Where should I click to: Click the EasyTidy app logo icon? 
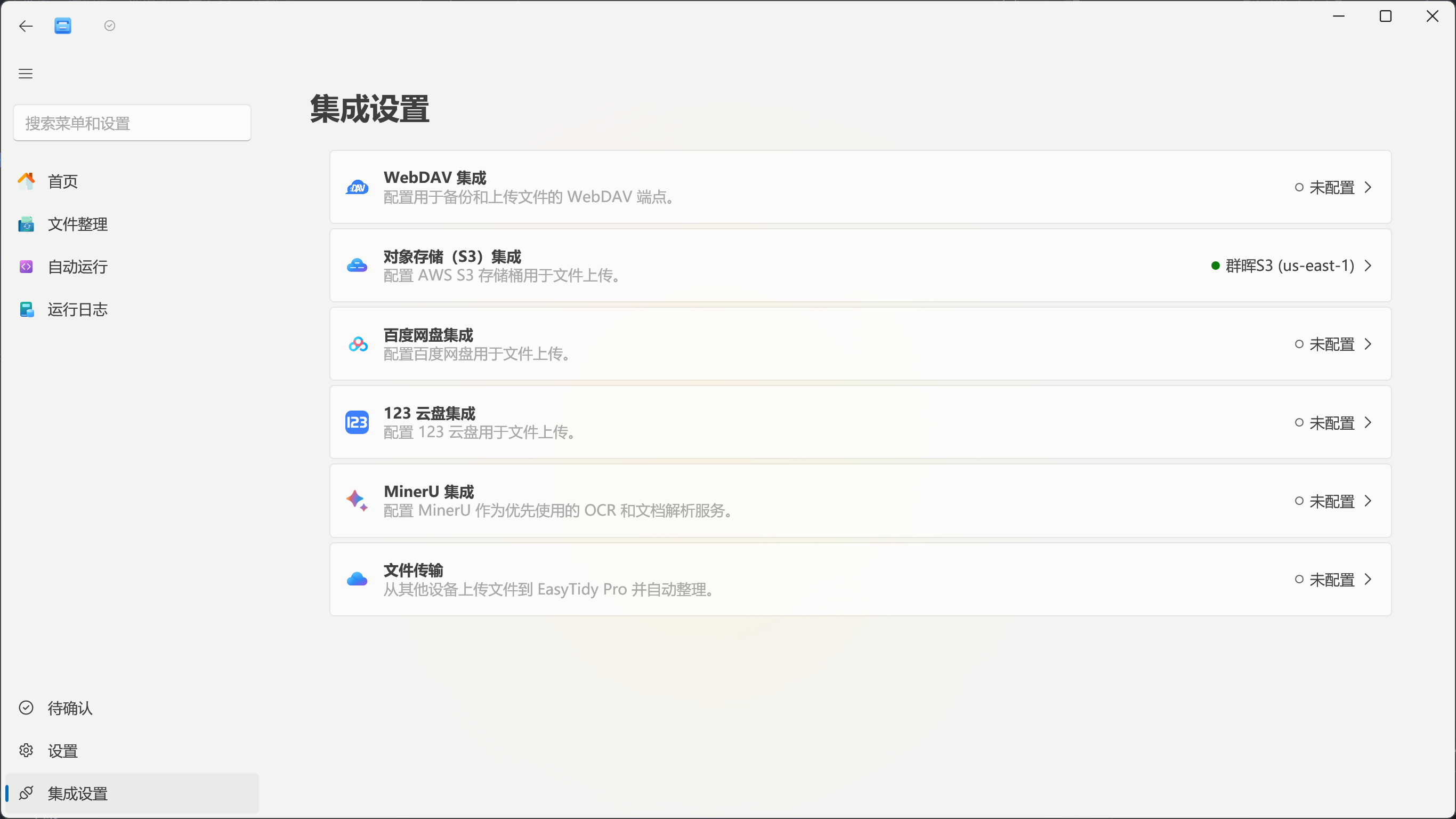point(63,26)
